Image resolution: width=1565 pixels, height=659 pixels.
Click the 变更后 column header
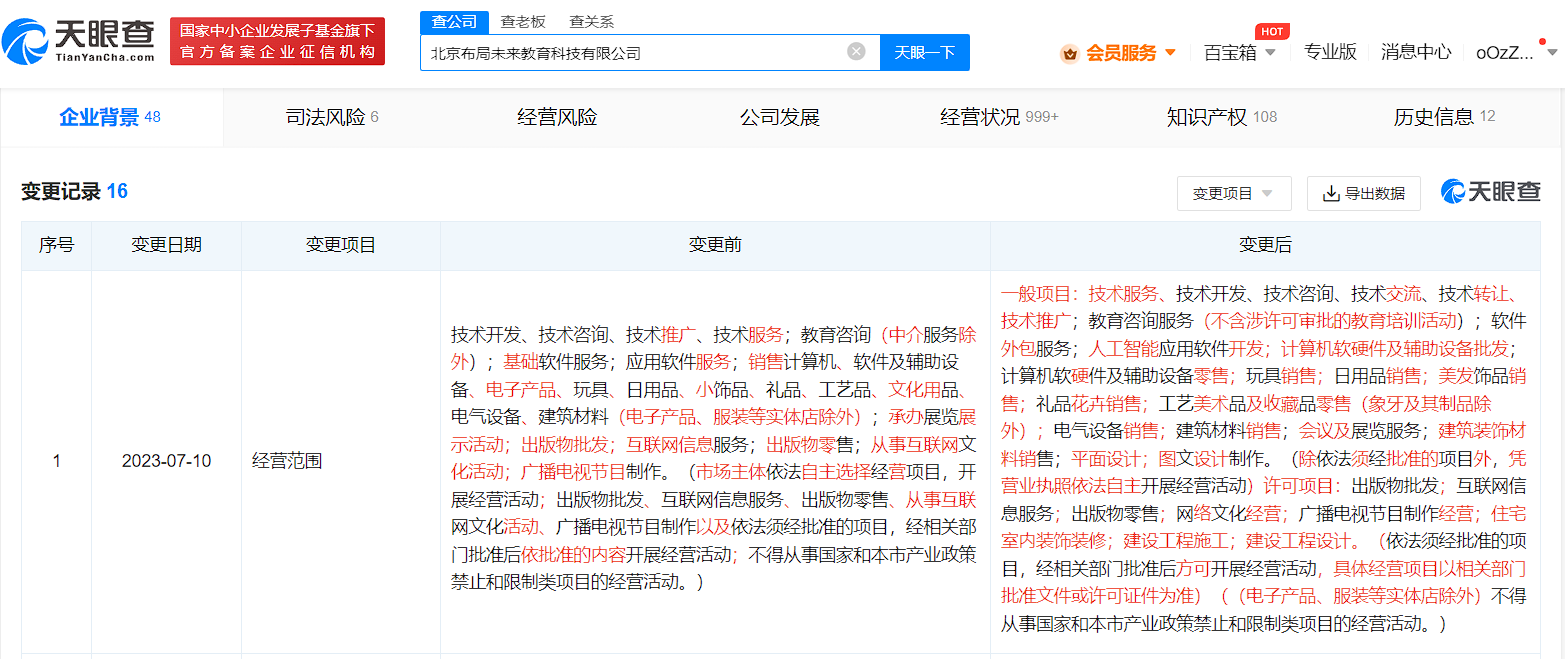click(1265, 245)
